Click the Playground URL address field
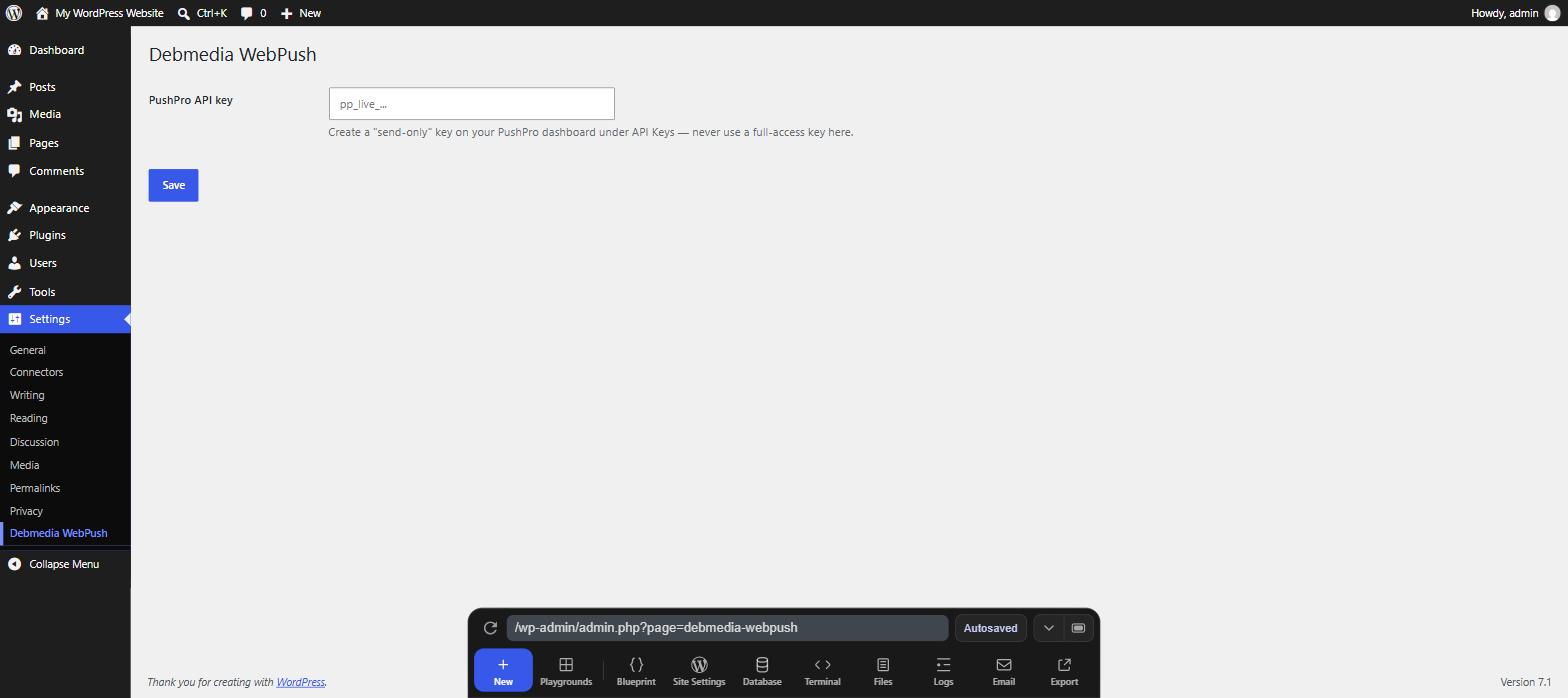Viewport: 1568px width, 698px height. [727, 628]
